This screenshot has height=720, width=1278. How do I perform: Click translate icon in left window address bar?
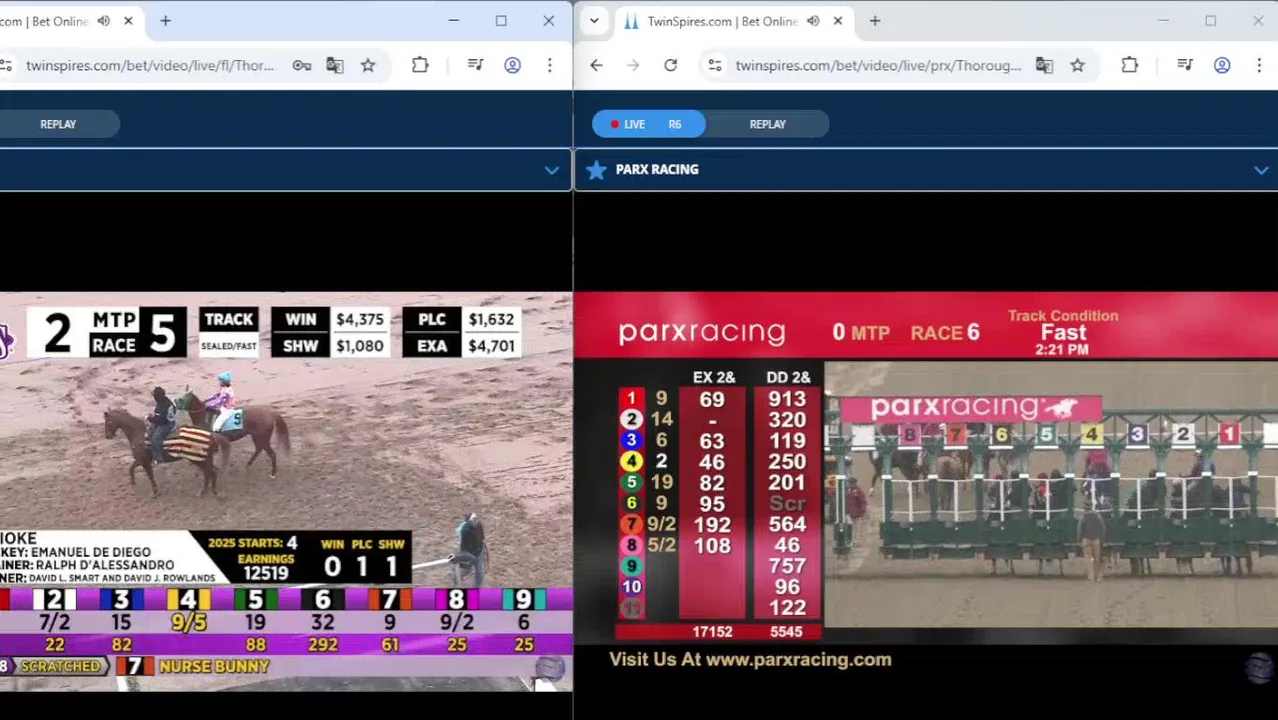pyautogui.click(x=335, y=66)
